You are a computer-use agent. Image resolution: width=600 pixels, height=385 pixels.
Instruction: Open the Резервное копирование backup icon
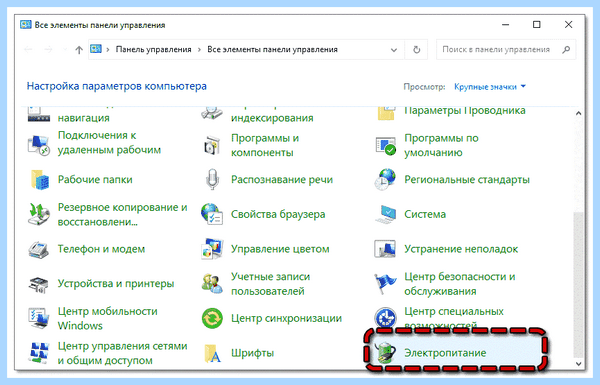coord(39,214)
